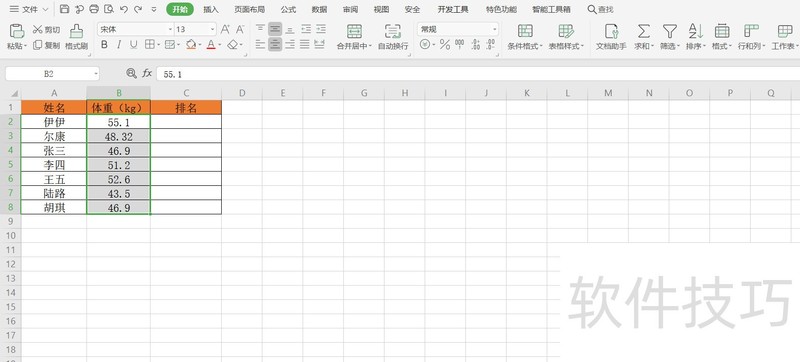This screenshot has height=362, width=800.
Task: Click the Save icon in quick toolbar
Action: pyautogui.click(x=64, y=9)
